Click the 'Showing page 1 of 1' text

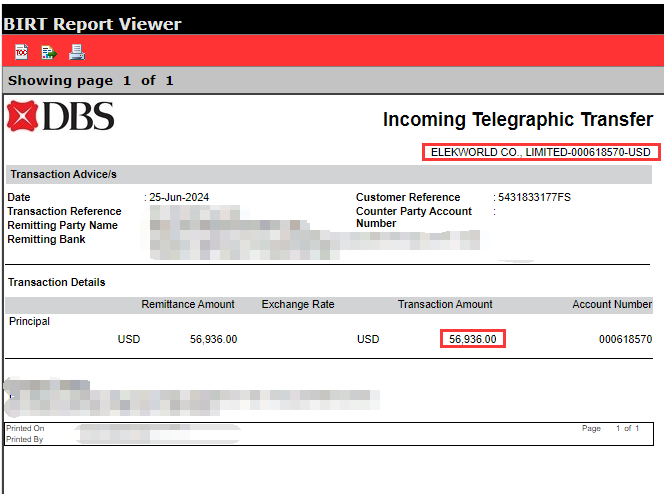tap(91, 80)
